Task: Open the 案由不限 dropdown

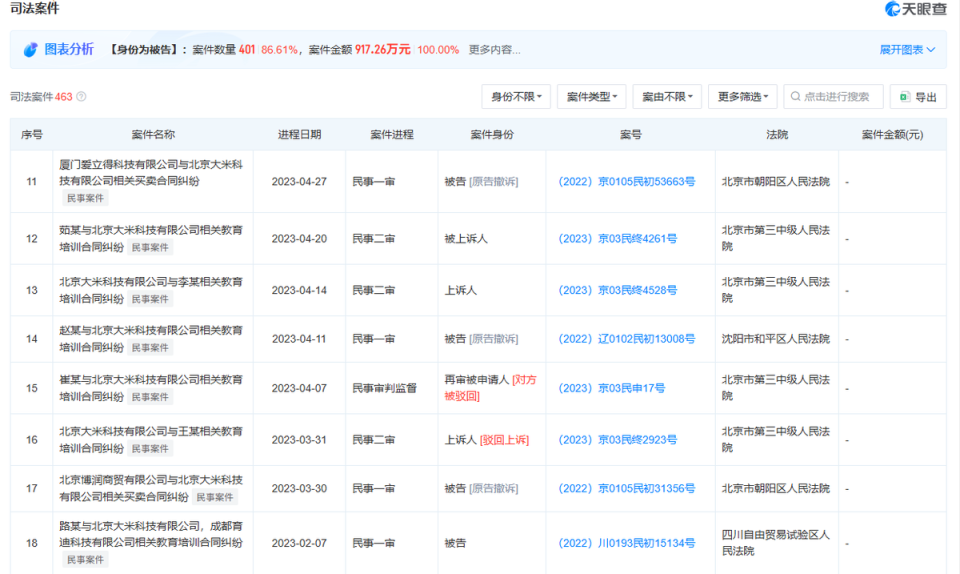Action: click(667, 97)
